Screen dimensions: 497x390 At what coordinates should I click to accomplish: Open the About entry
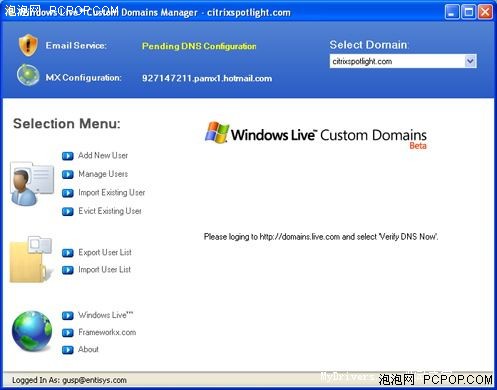click(88, 349)
